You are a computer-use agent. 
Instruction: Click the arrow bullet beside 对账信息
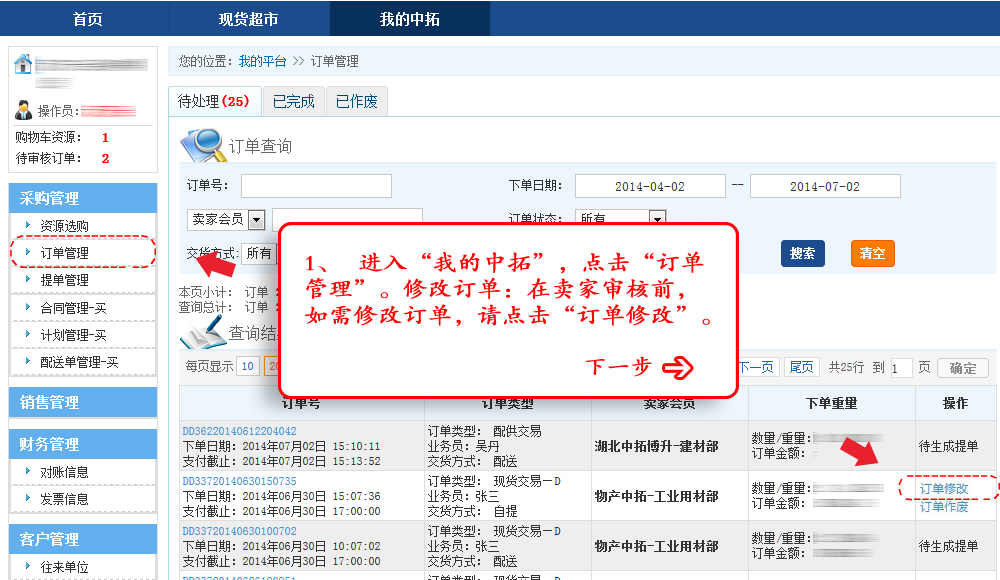click(x=28, y=472)
